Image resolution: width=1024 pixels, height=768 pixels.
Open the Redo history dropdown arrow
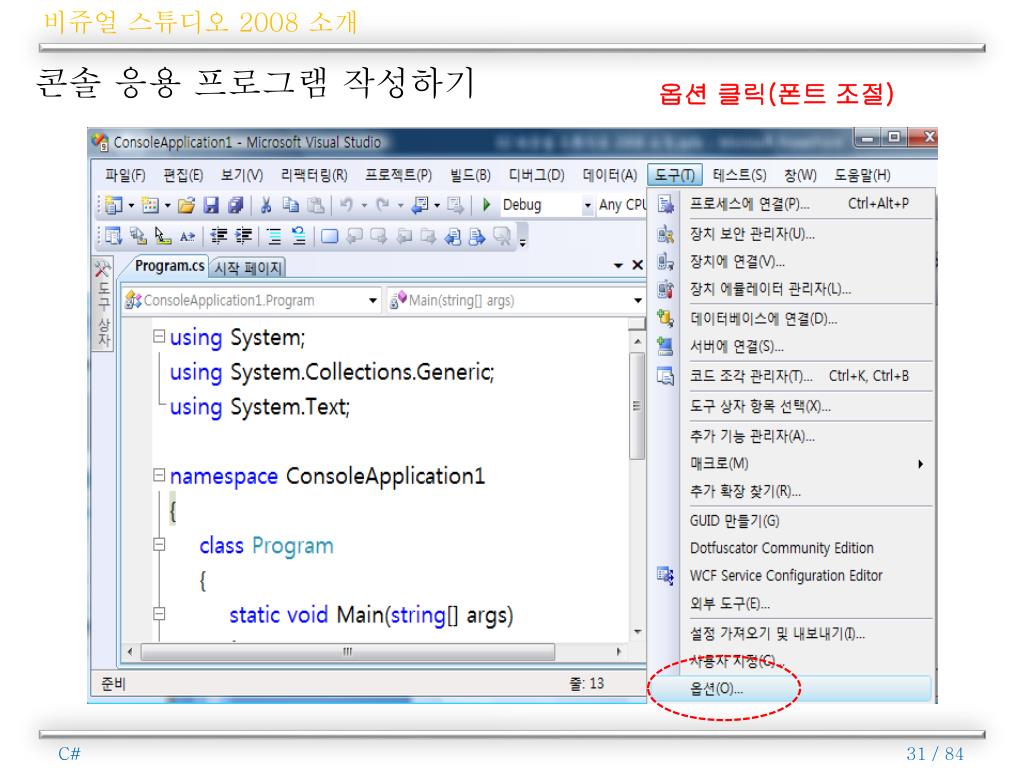click(x=400, y=205)
